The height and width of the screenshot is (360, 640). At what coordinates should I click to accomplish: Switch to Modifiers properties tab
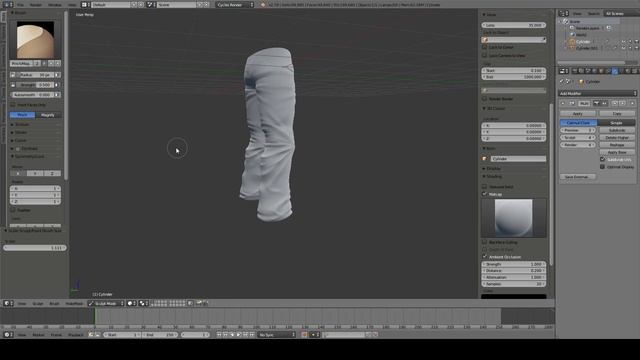pyautogui.click(x=615, y=71)
